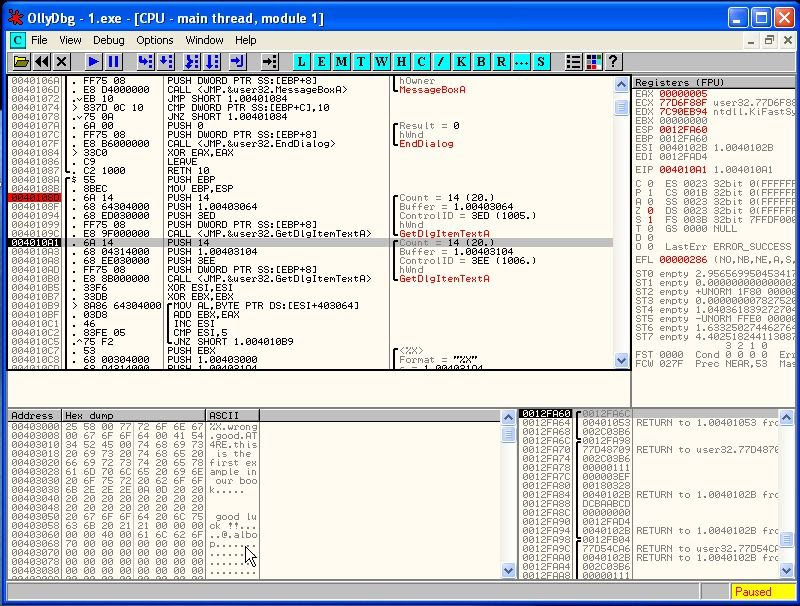Step into using the toolbar icon
The width and height of the screenshot is (800, 606).
pos(146,62)
